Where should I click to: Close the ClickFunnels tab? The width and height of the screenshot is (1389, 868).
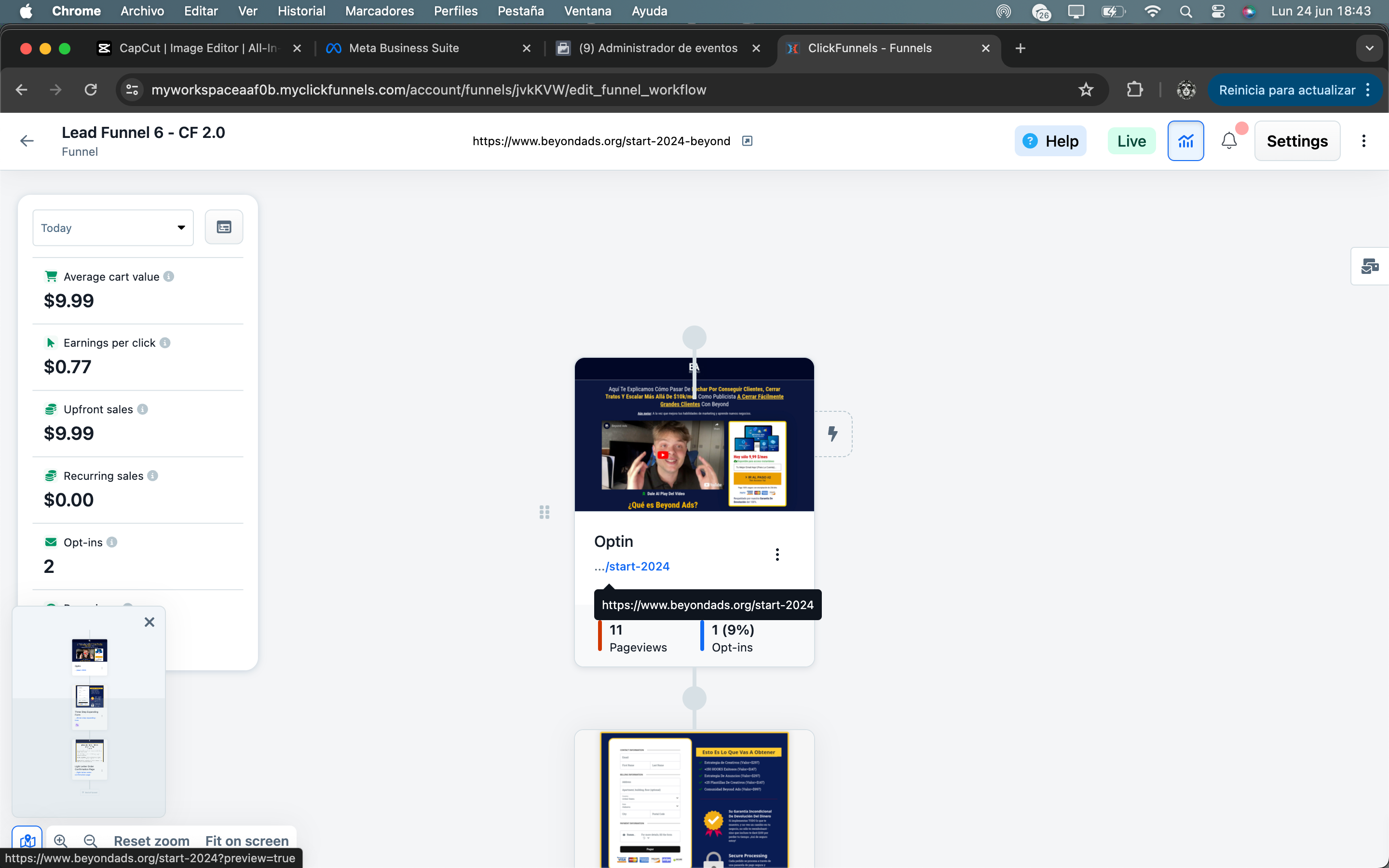(985, 48)
